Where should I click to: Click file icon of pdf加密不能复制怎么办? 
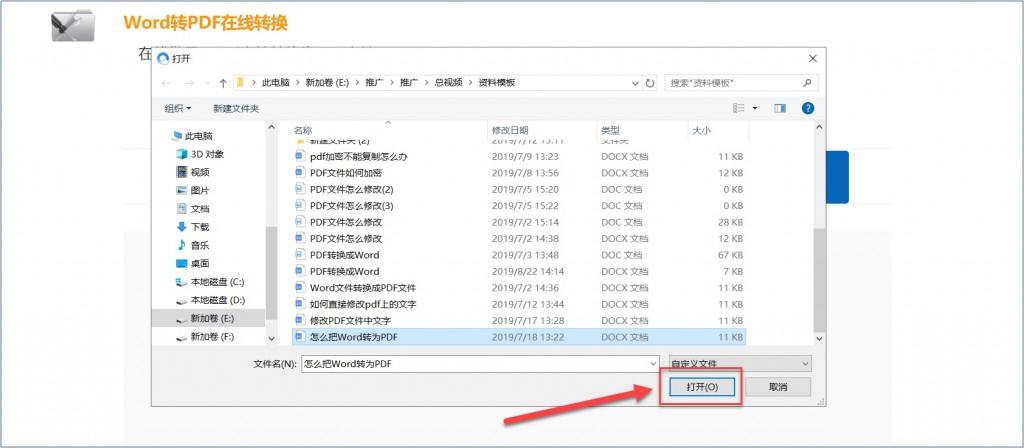pyautogui.click(x=300, y=156)
